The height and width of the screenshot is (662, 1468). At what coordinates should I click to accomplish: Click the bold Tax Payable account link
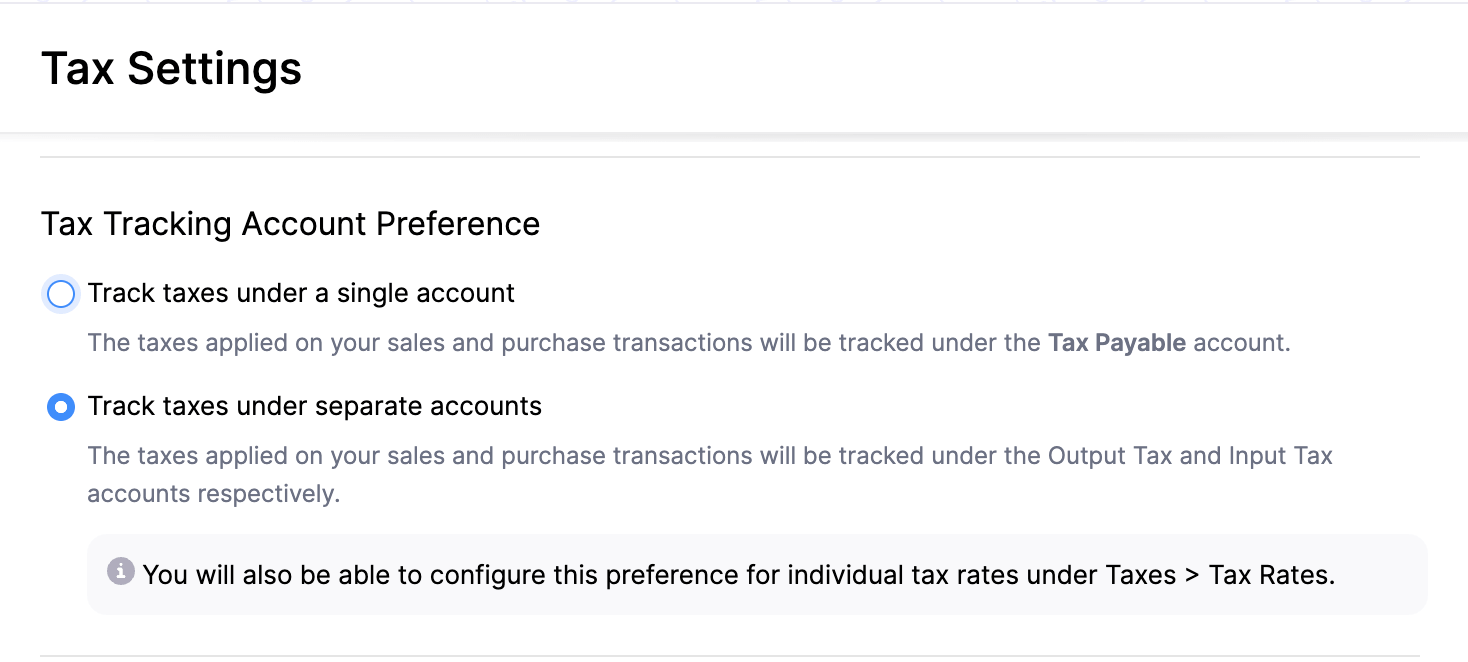[x=1116, y=342]
